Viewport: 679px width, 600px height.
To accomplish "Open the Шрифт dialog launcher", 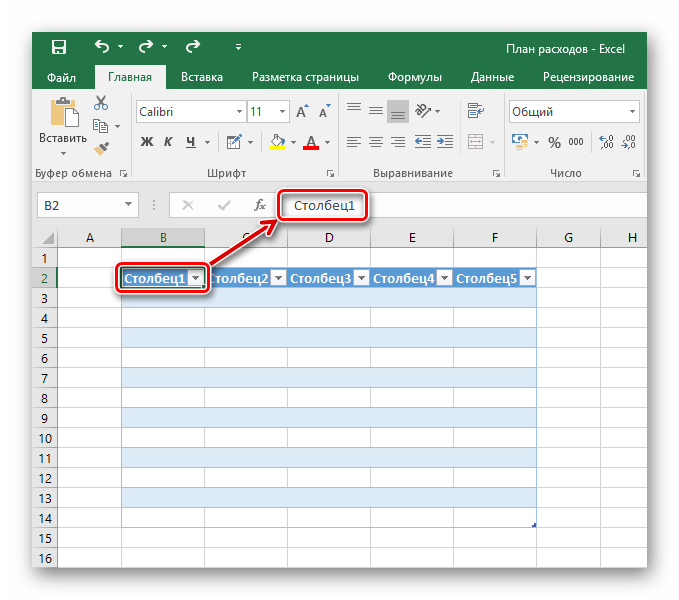I will [330, 174].
